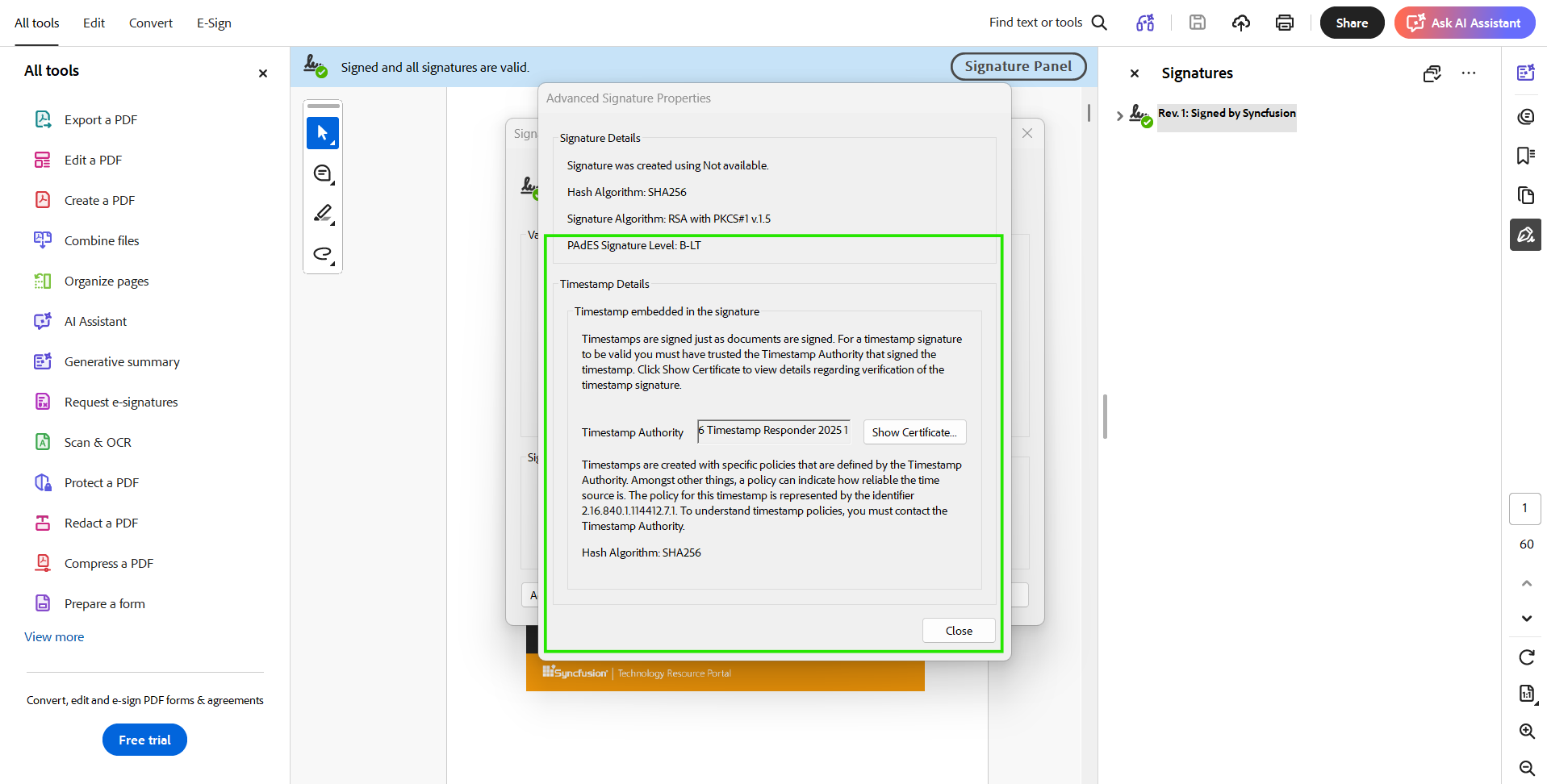Open the Edit menu

[94, 23]
